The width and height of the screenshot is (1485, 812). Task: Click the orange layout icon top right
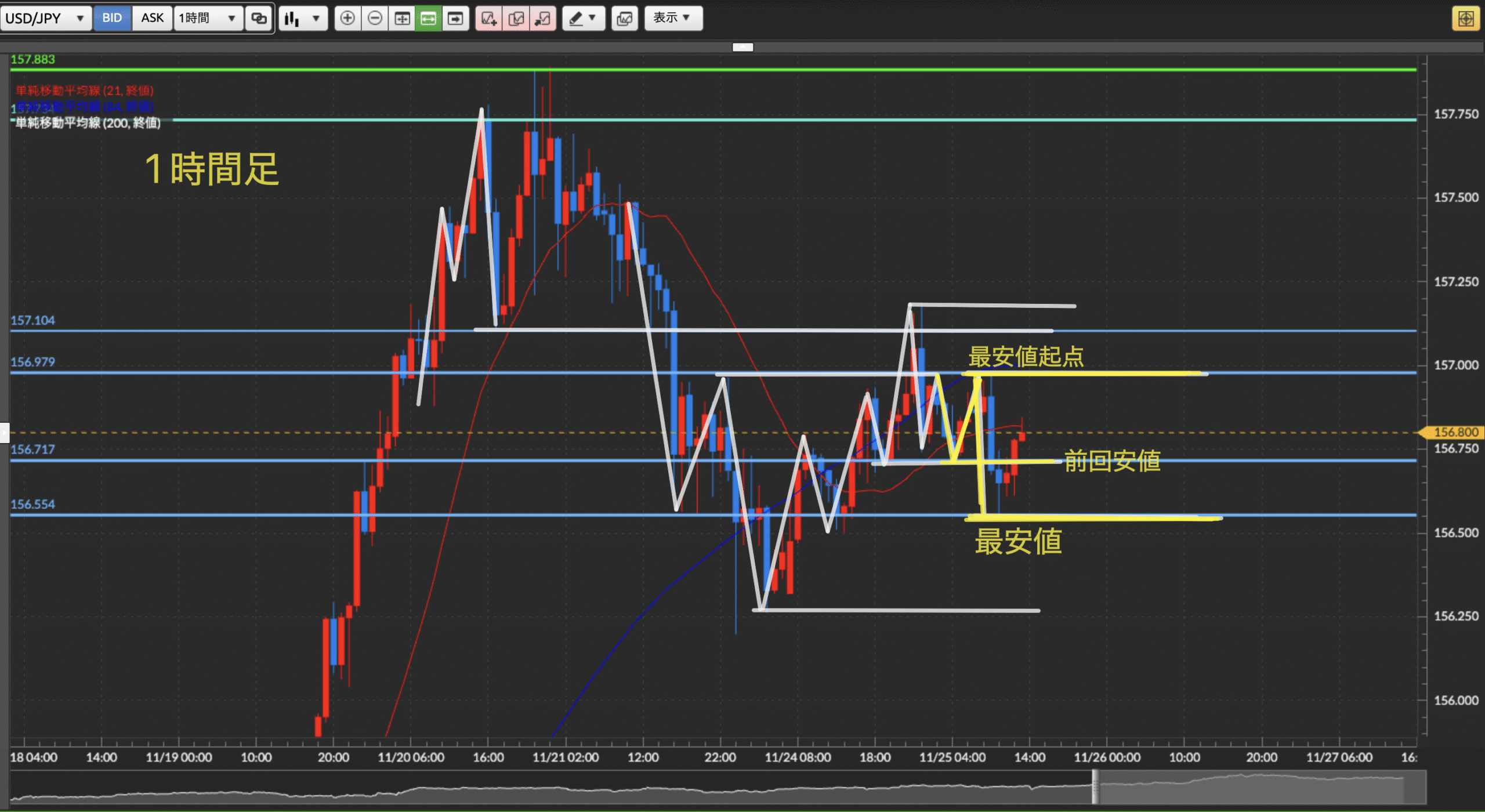click(x=1466, y=19)
